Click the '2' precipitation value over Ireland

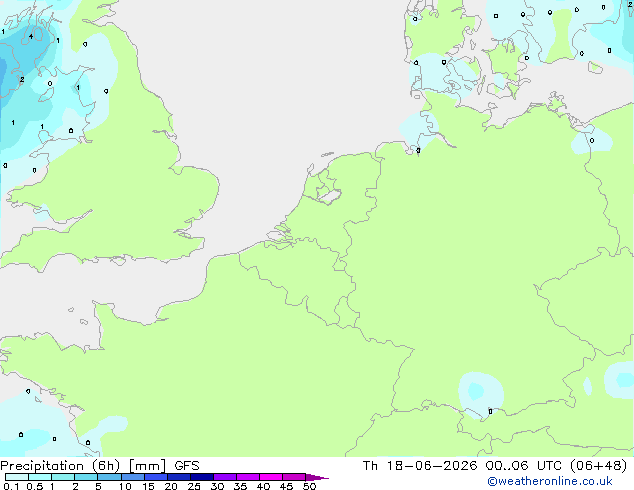pyautogui.click(x=22, y=80)
